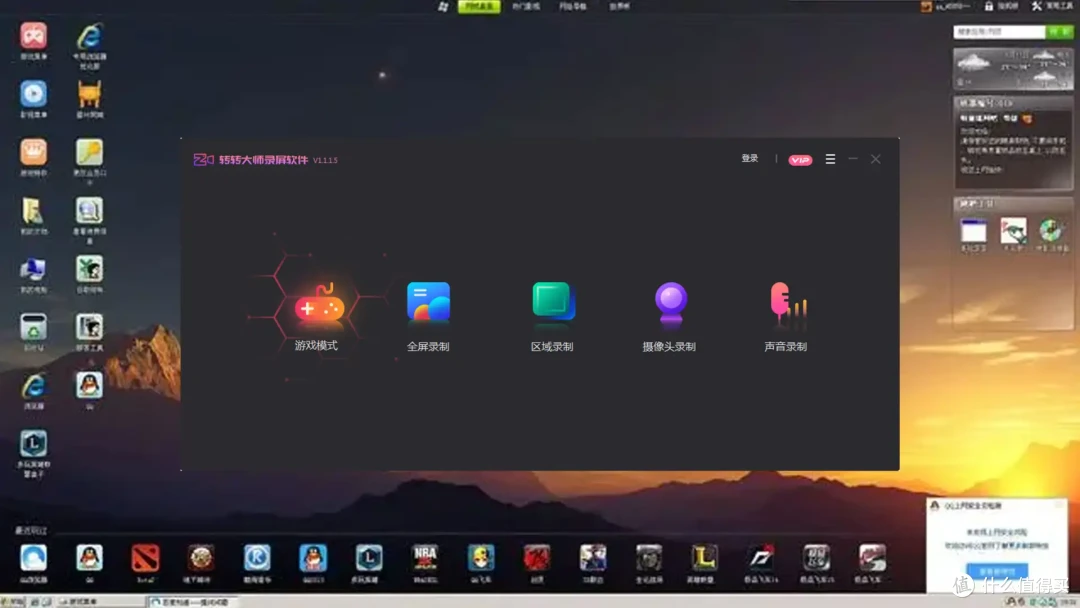Open the recorder's hamburger menu

pyautogui.click(x=830, y=159)
